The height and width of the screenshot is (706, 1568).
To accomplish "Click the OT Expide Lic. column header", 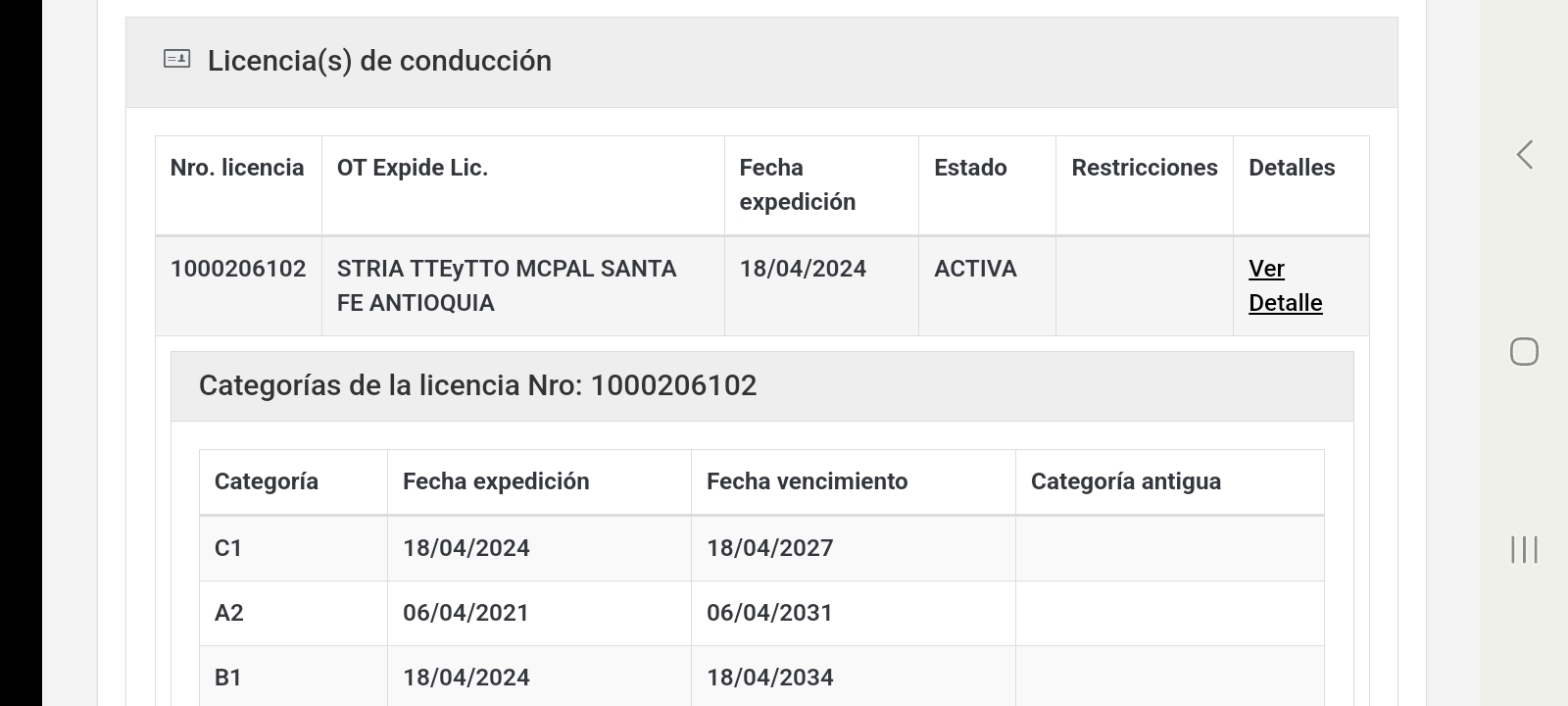I will (413, 168).
